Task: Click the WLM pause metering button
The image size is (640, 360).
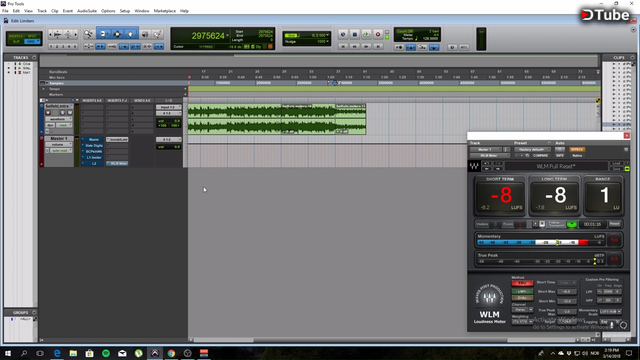Action: pos(542,224)
